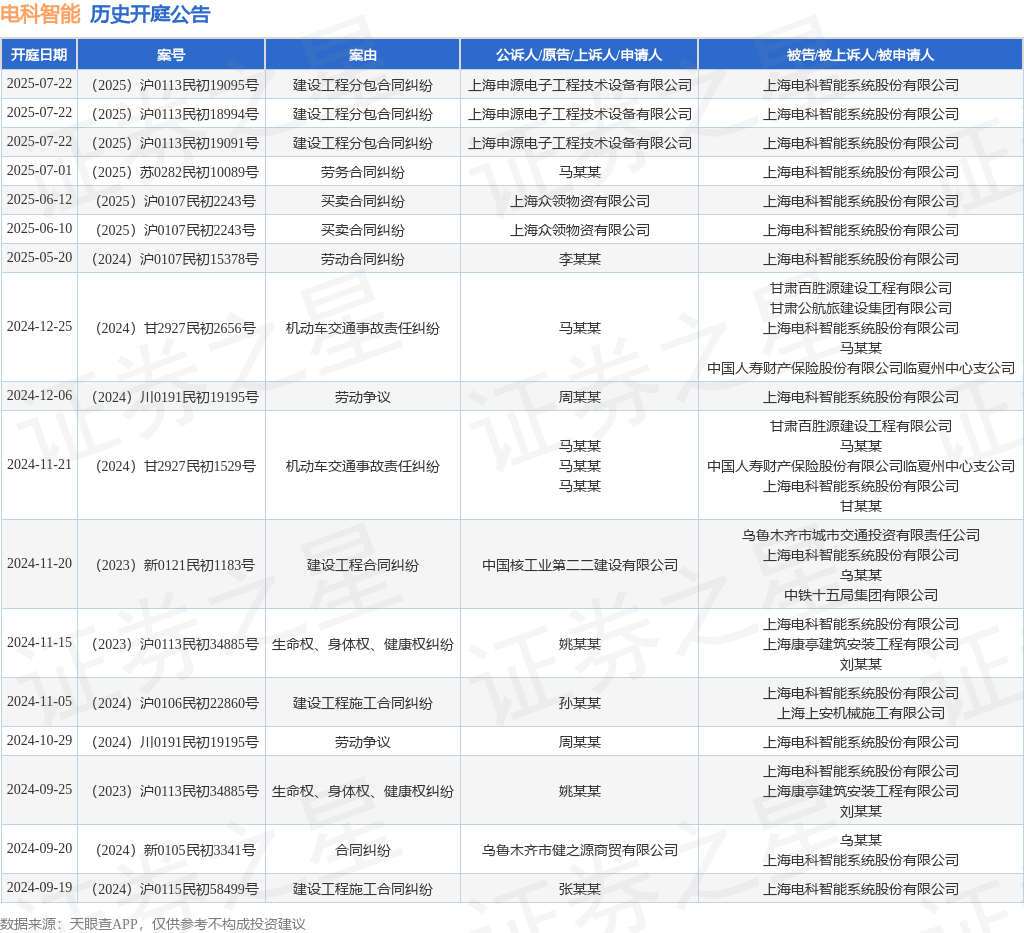Select 买卖合同纠纷 in the 2025-06-12 row

click(362, 201)
